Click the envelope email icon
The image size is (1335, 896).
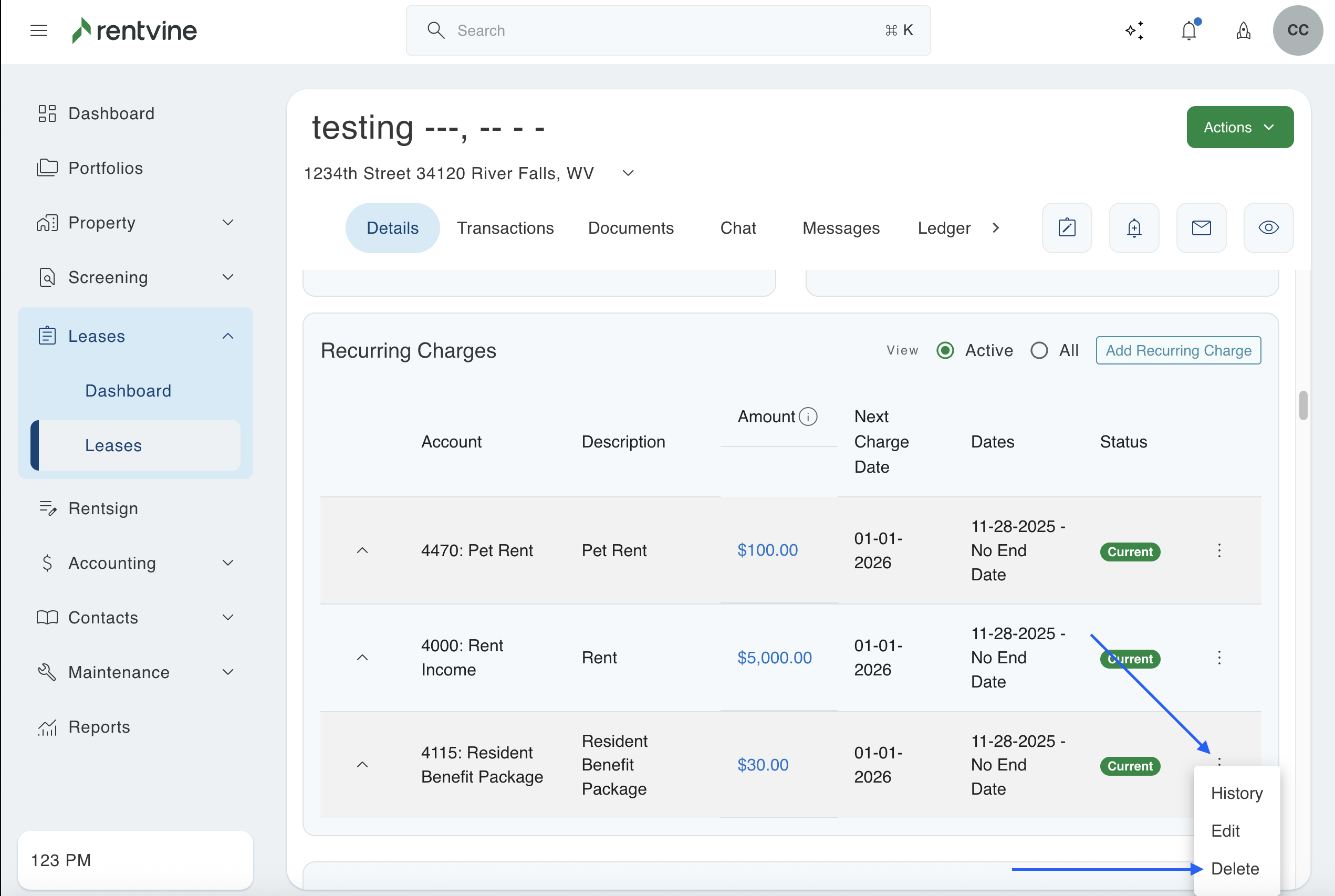[x=1201, y=228]
